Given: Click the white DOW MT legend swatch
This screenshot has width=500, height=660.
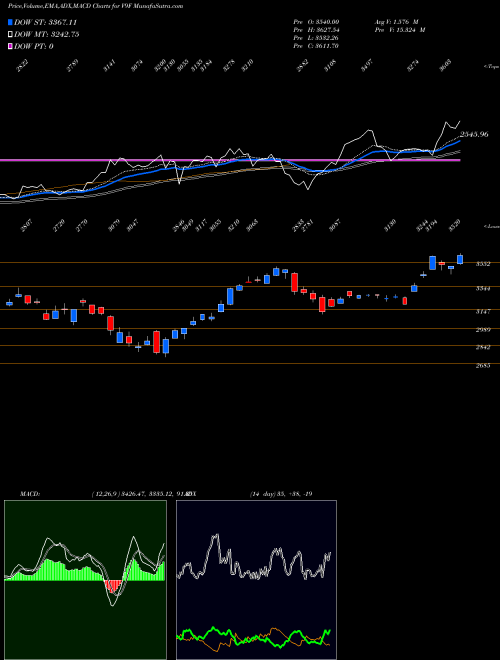Looking at the screenshot, I should [x=10, y=35].
